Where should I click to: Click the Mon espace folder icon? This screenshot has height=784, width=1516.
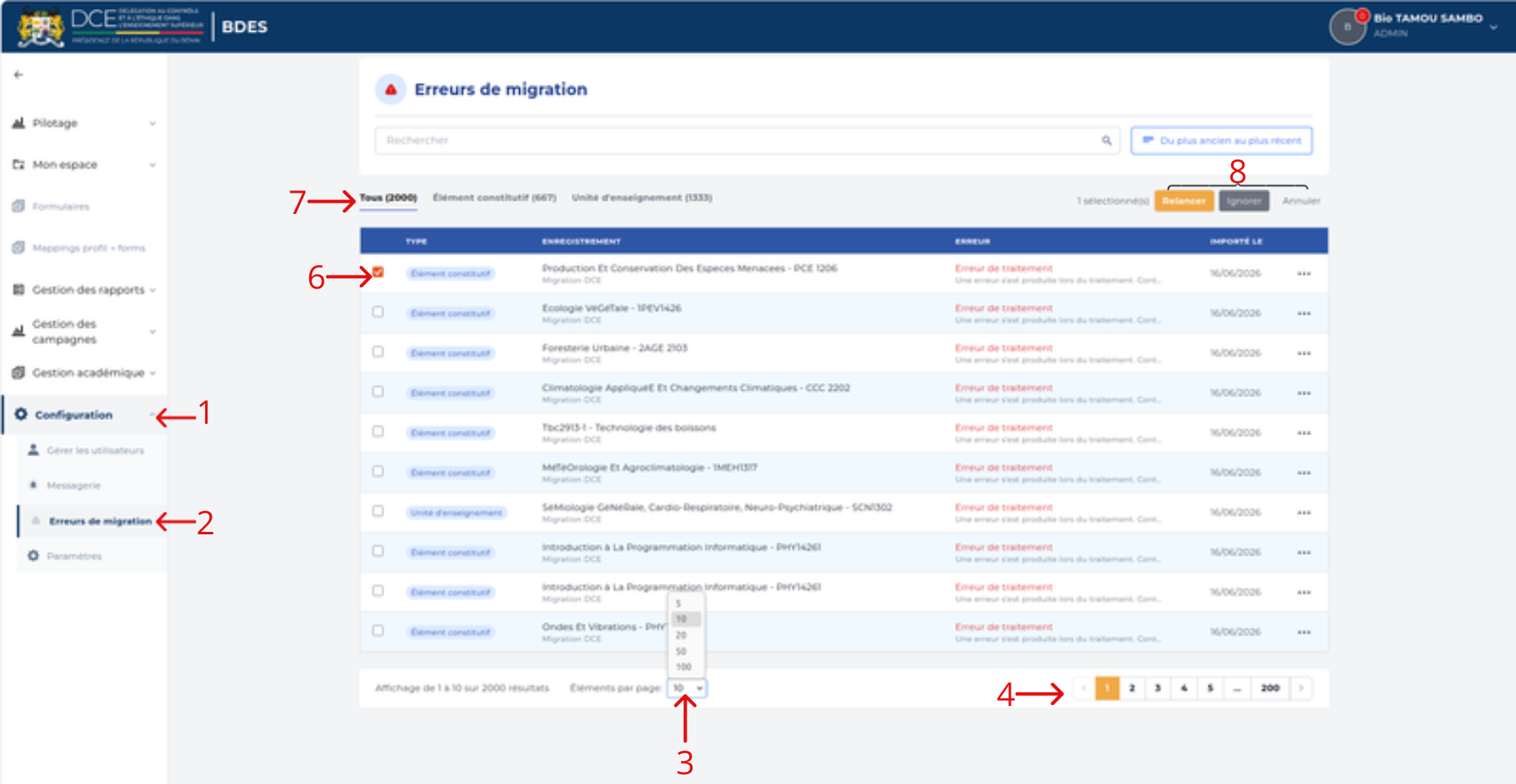click(x=18, y=164)
